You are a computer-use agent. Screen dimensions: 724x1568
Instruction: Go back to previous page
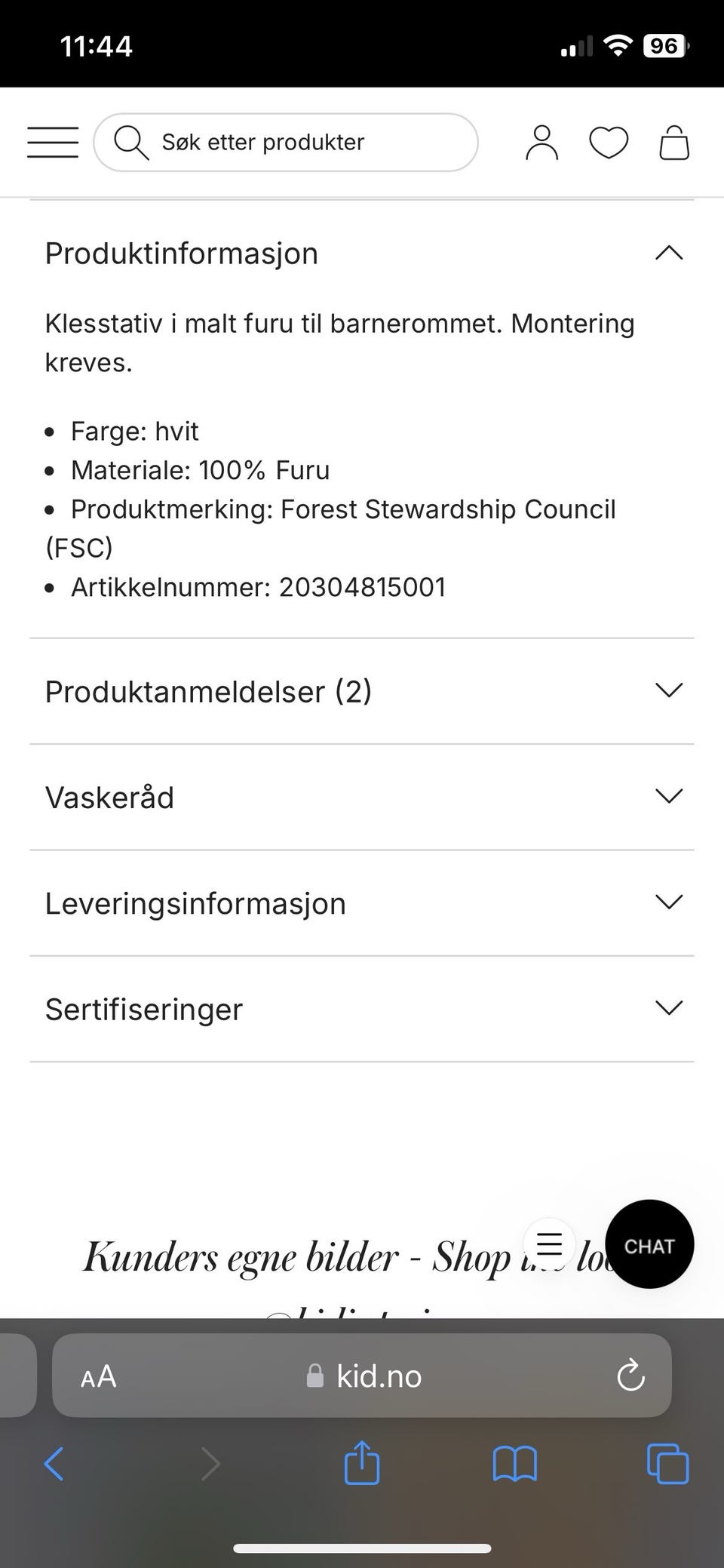54,1464
